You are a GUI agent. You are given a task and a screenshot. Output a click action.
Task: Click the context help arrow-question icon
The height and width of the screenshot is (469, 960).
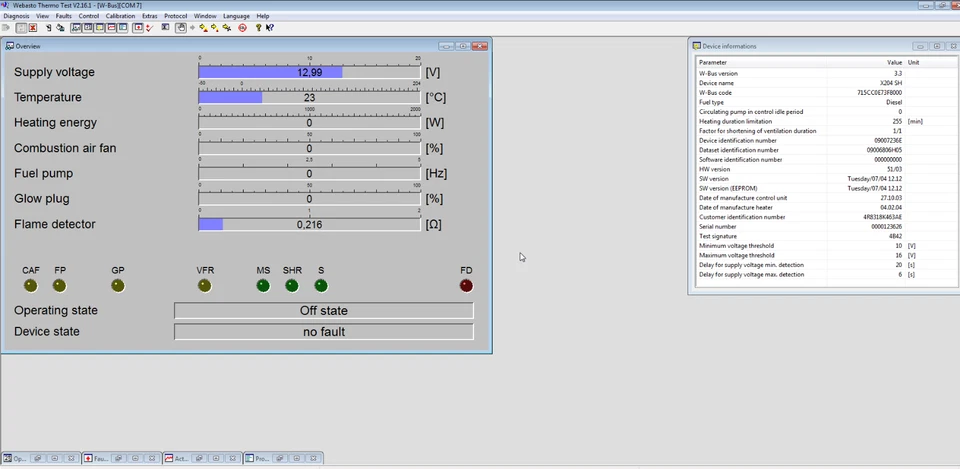click(x=269, y=28)
